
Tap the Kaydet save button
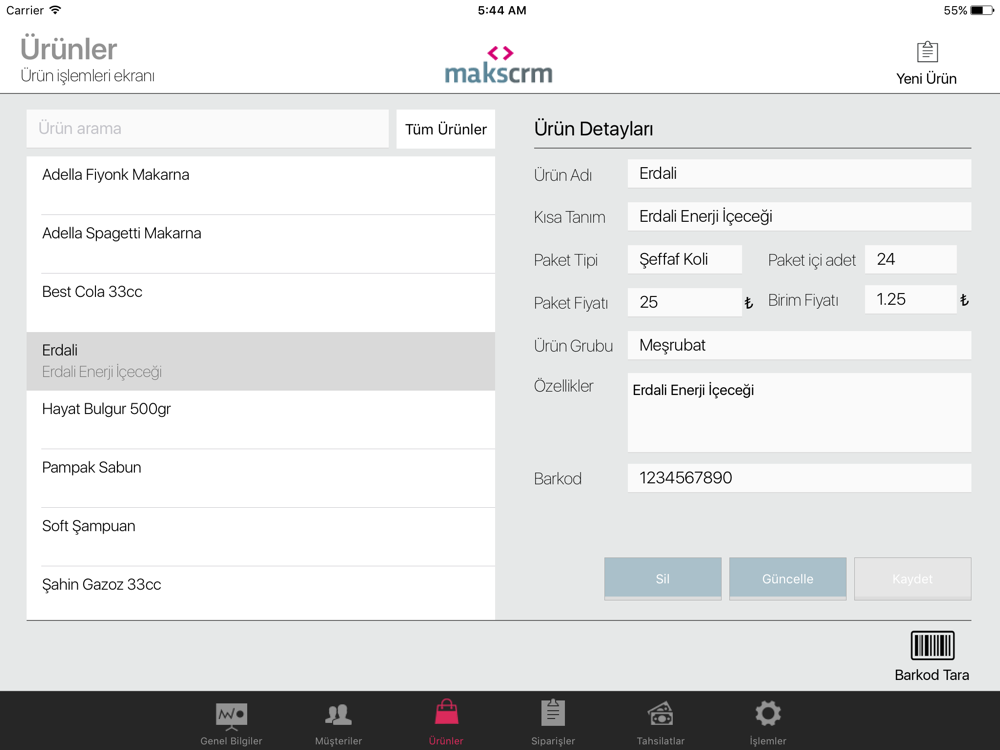pyautogui.click(x=913, y=578)
